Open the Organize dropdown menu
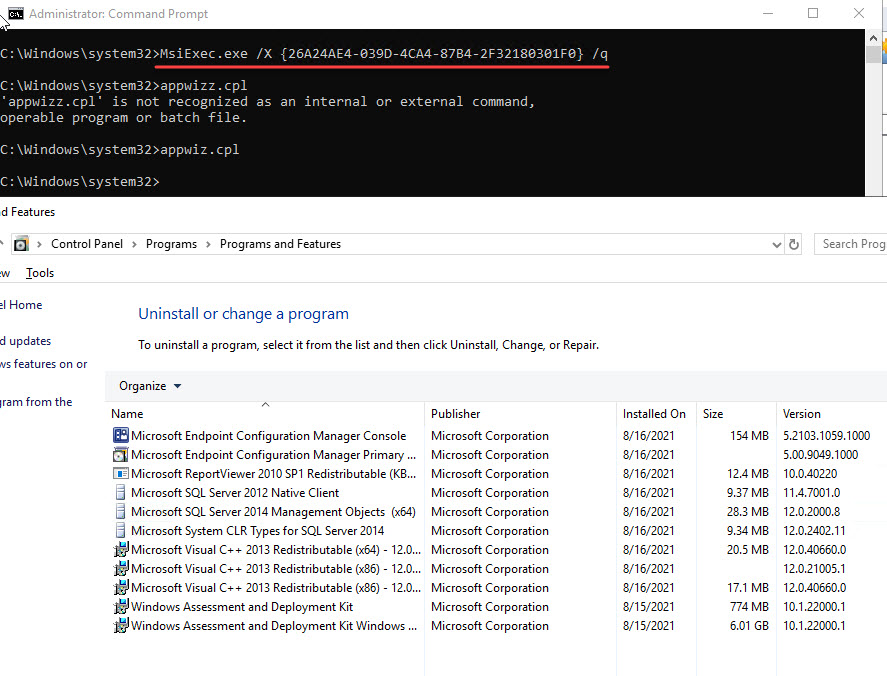This screenshot has width=887, height=676. pos(150,386)
